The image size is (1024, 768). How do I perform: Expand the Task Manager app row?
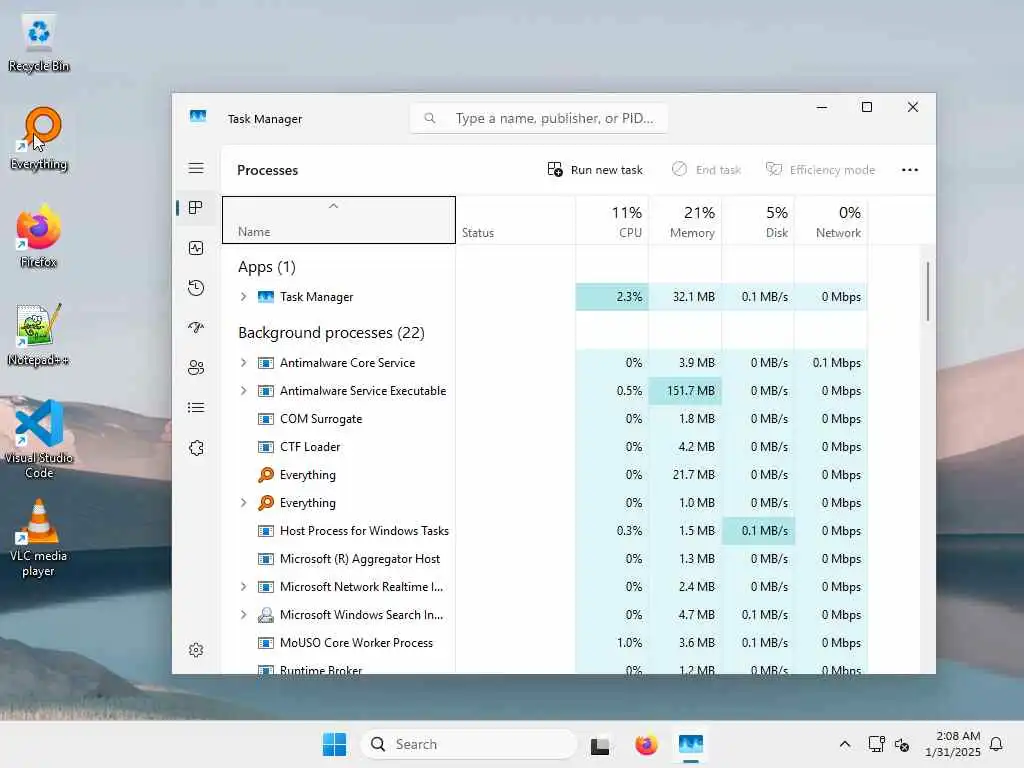coord(243,296)
